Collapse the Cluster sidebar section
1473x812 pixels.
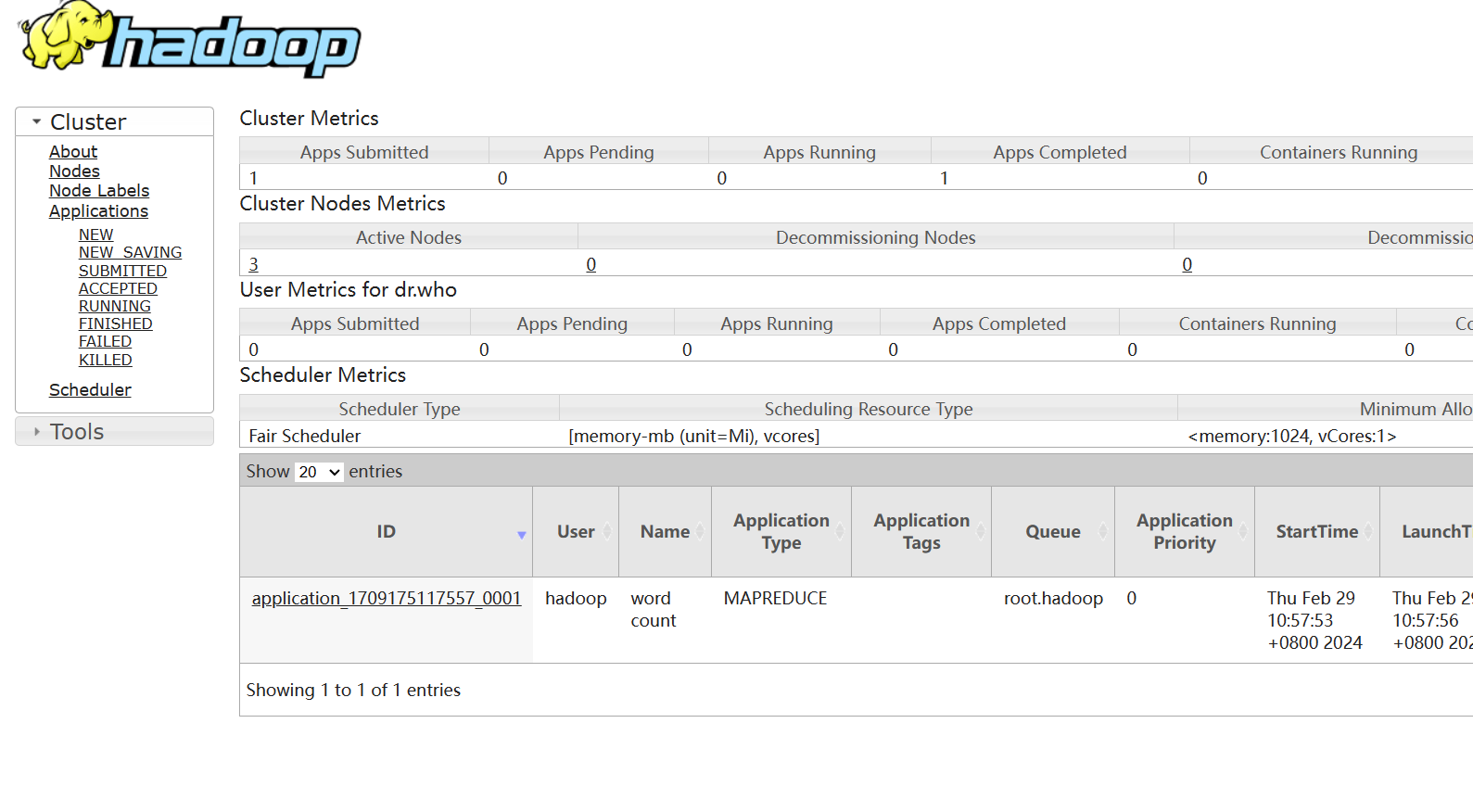pyautogui.click(x=37, y=121)
